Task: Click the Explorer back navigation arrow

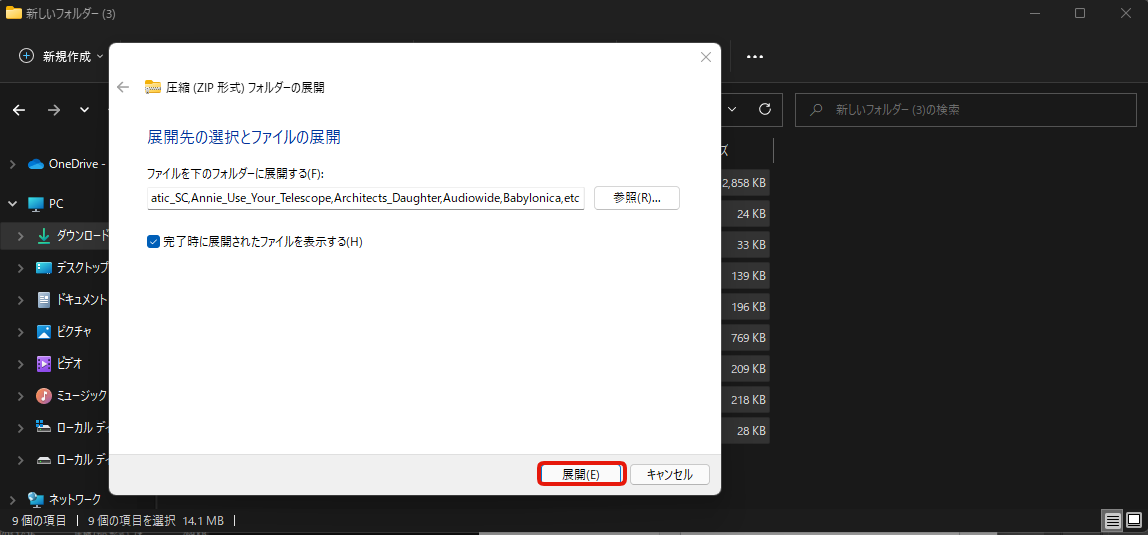Action: [19, 110]
